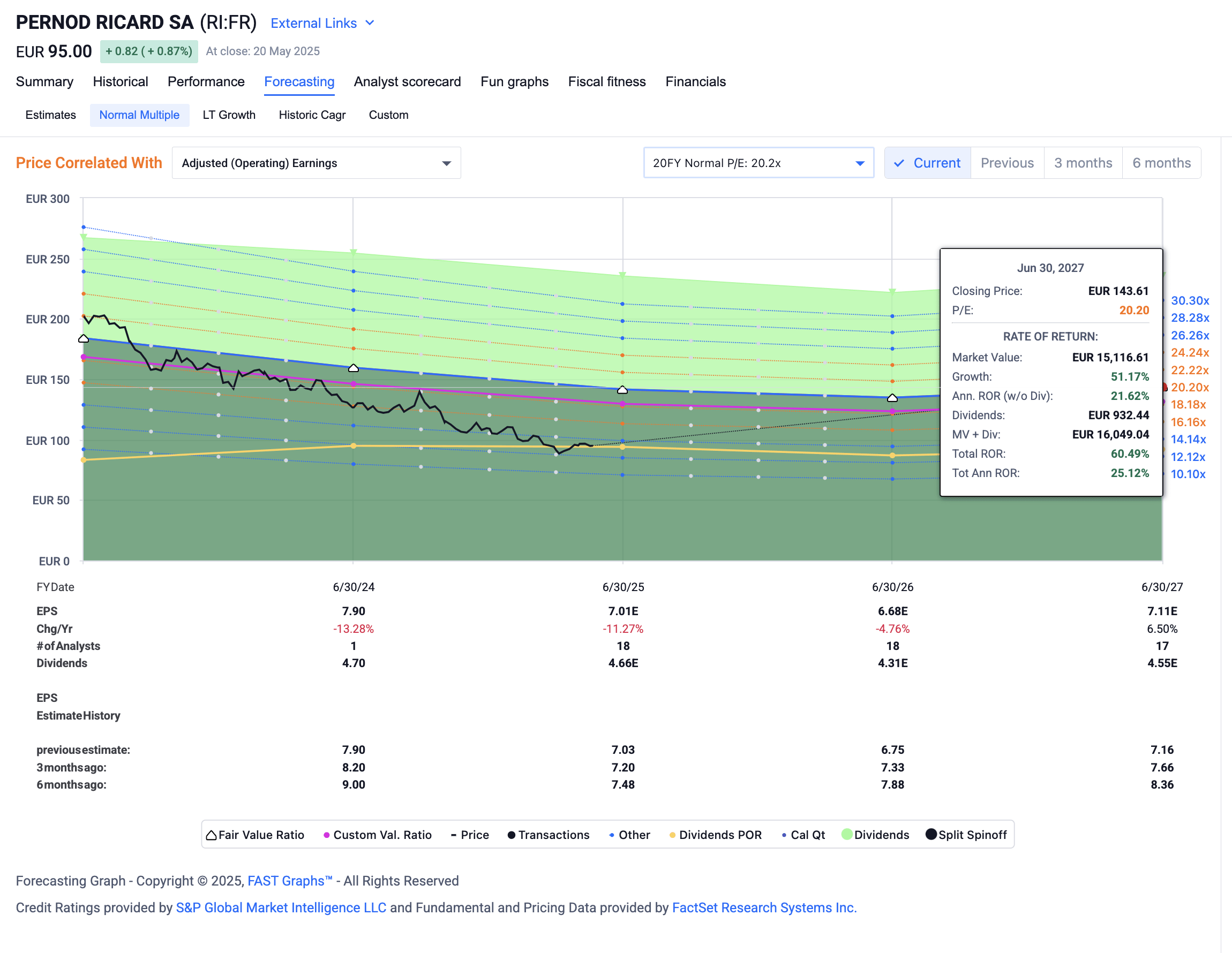Select the LT Growth sub-tab
The height and width of the screenshot is (953, 1232).
click(229, 115)
